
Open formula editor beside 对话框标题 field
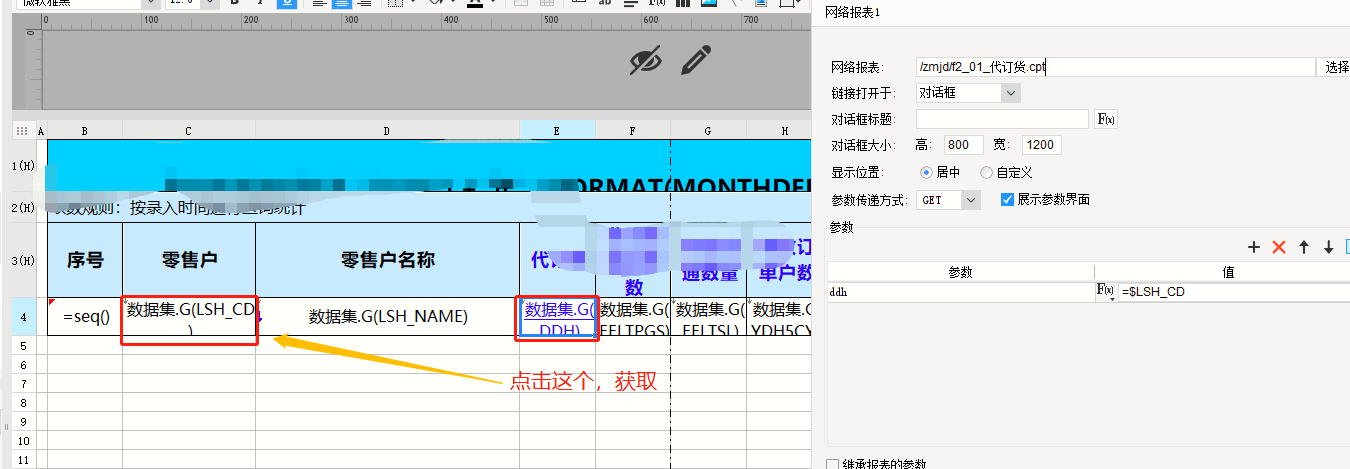pyautogui.click(x=1106, y=119)
